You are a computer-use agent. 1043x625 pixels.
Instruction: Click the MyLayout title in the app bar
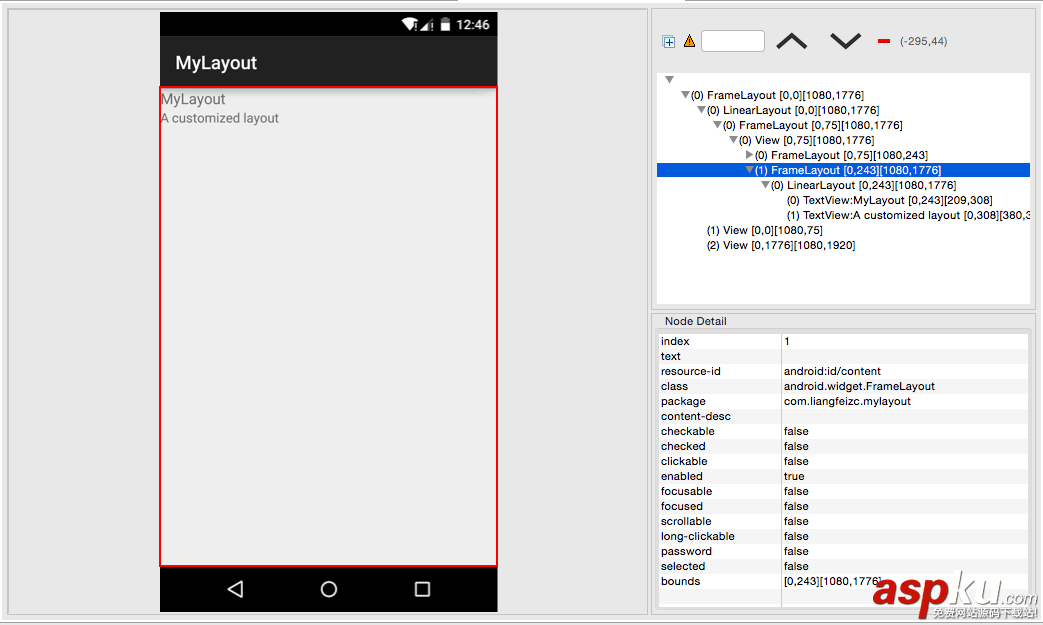[x=216, y=63]
